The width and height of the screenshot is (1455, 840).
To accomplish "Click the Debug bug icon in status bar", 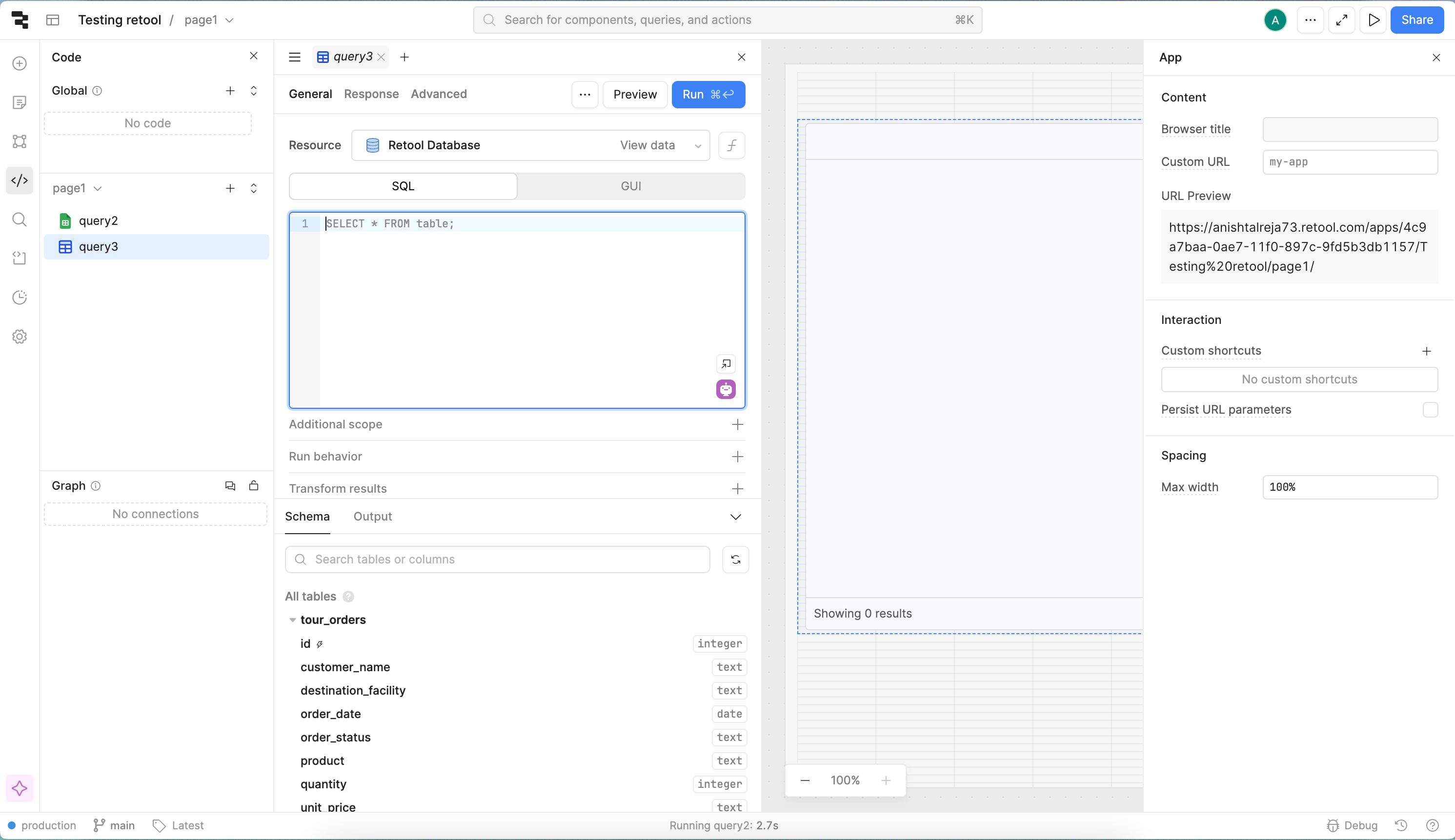I will click(1334, 825).
